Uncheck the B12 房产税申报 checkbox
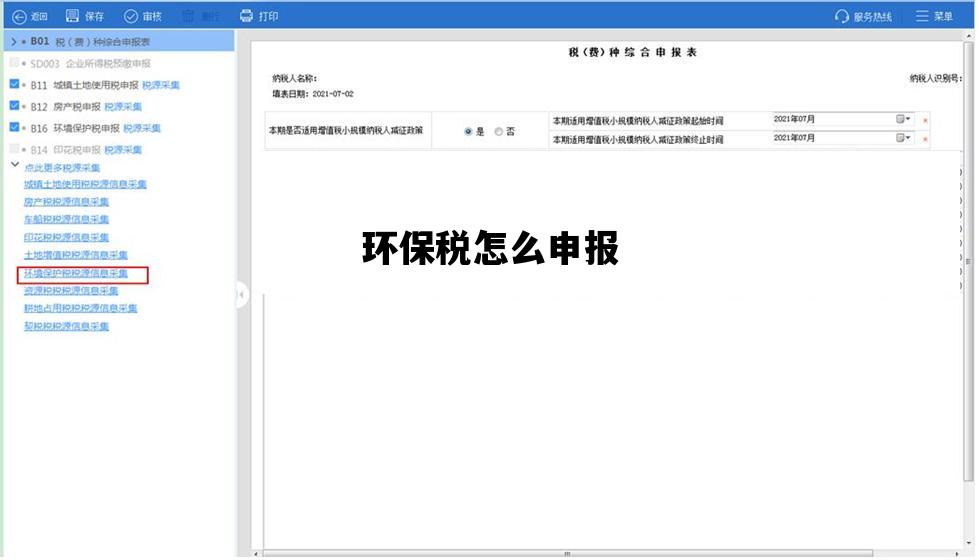 14,106
